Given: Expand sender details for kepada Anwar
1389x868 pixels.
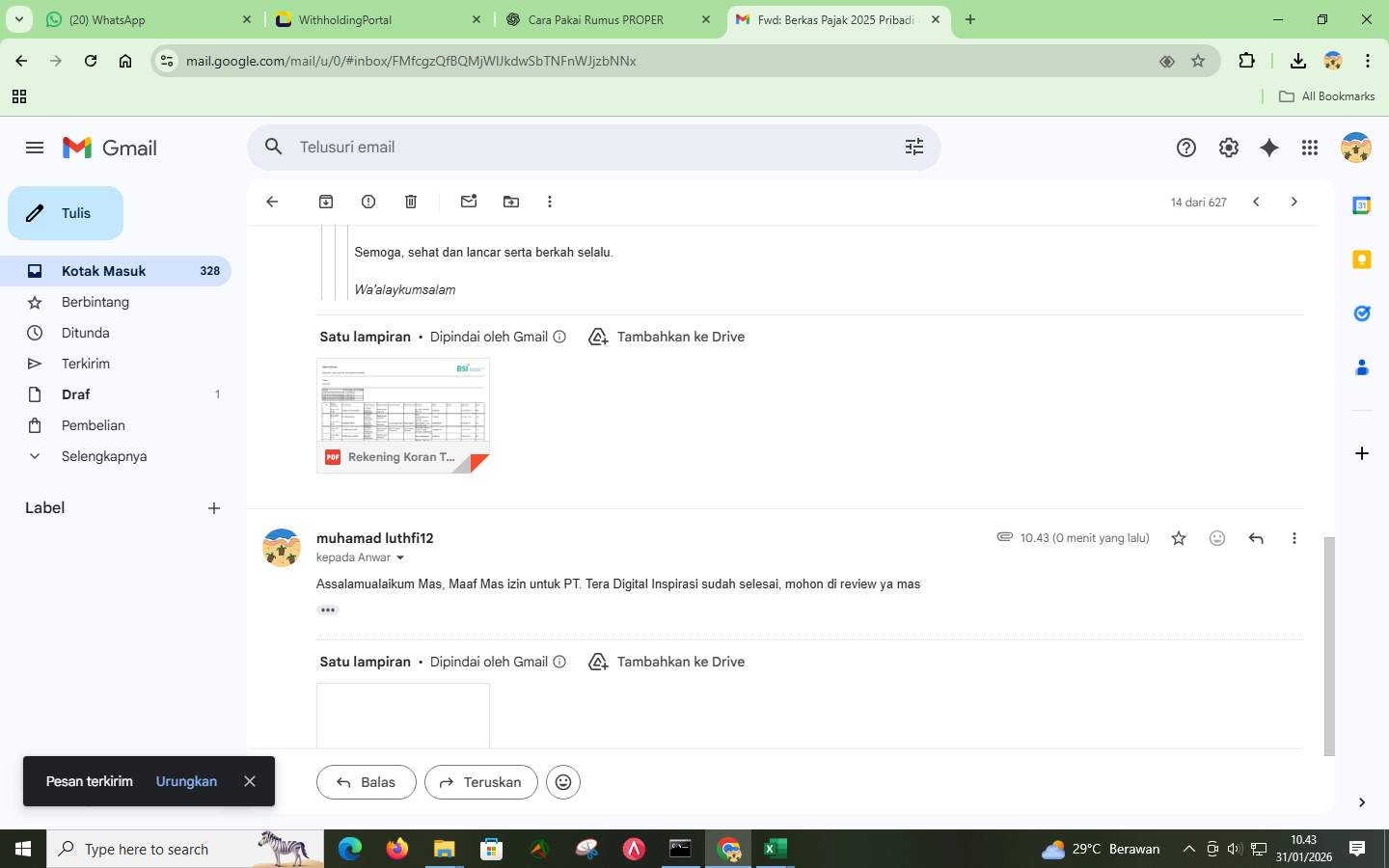Looking at the screenshot, I should [399, 557].
